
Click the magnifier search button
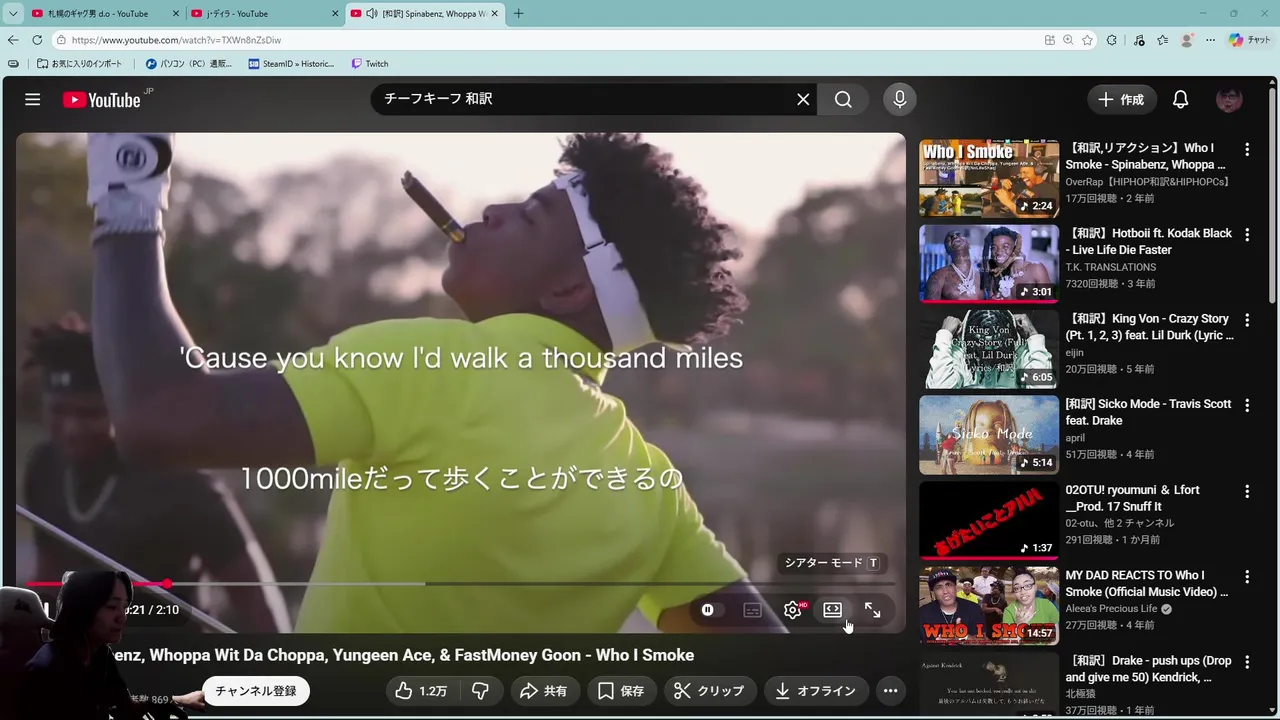click(843, 99)
